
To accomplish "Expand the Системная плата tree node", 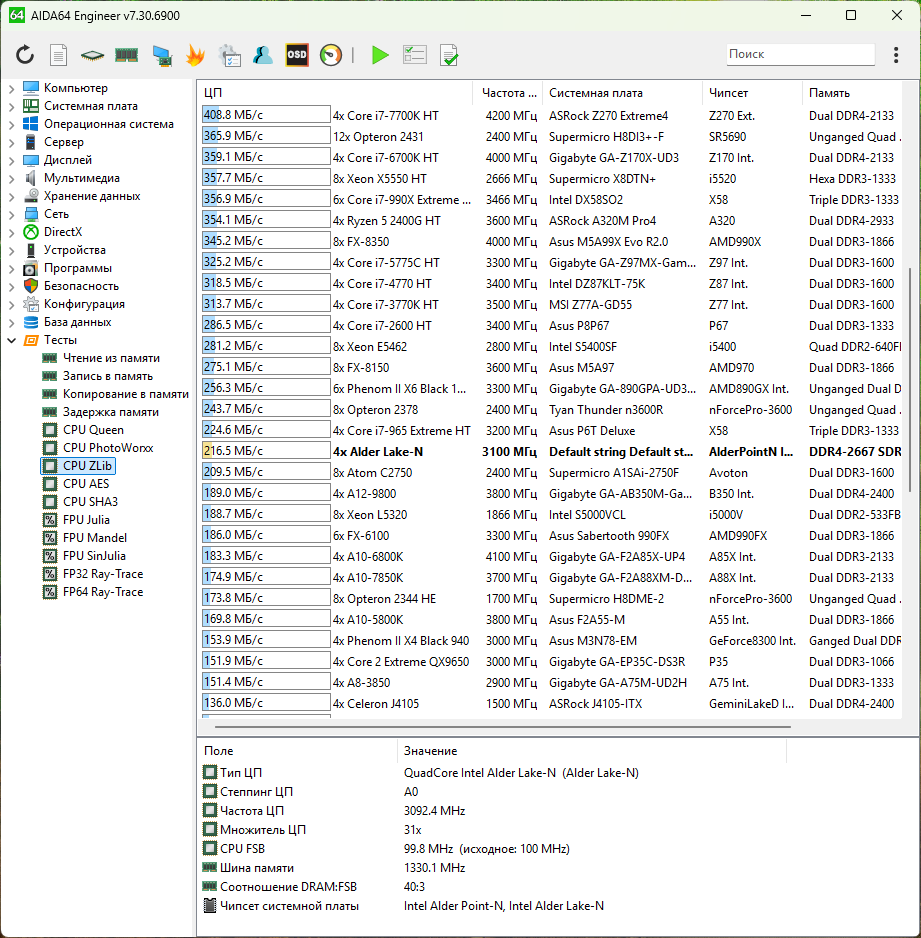I will click(x=11, y=106).
